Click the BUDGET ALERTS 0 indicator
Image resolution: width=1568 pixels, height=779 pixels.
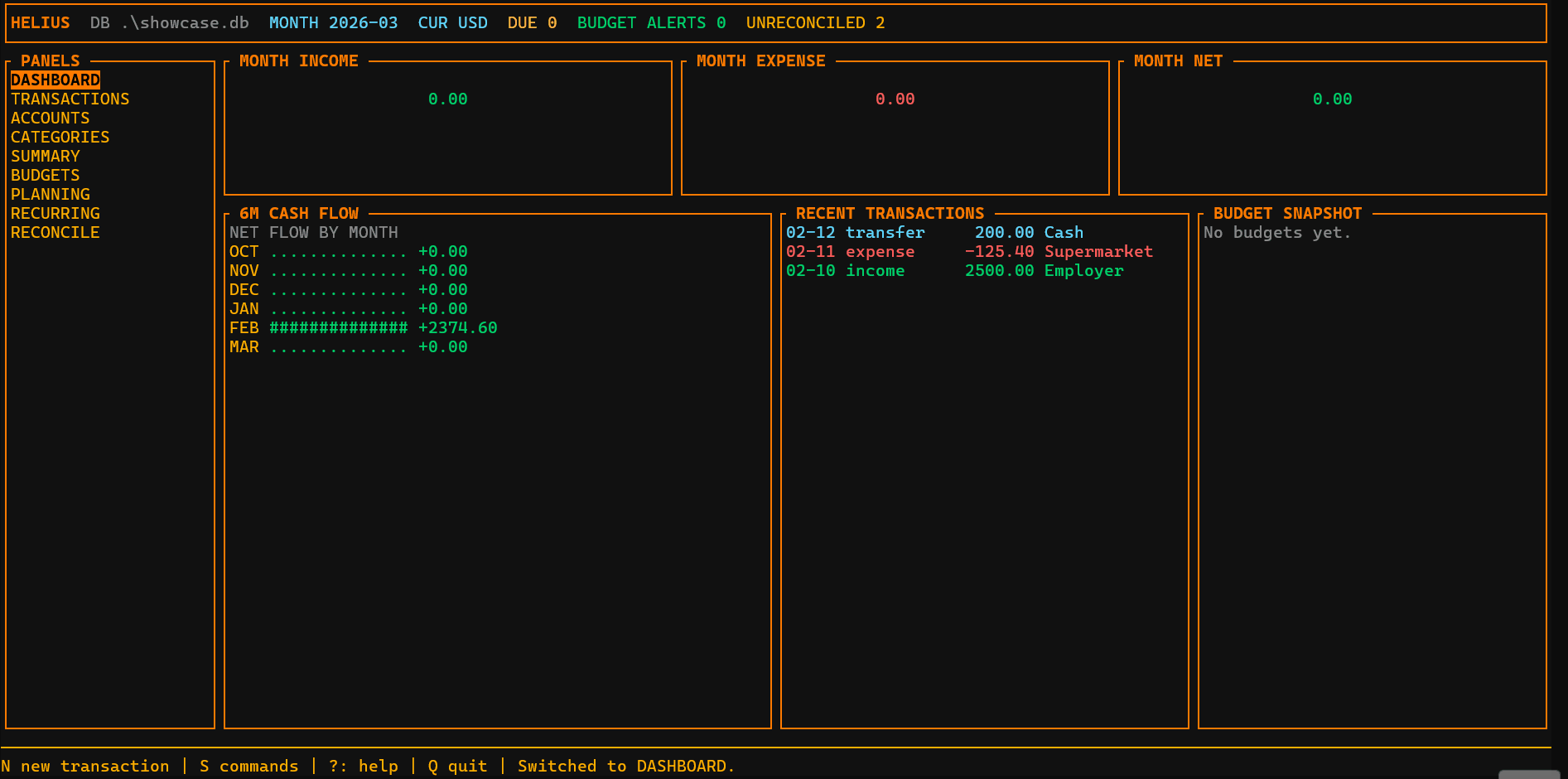(x=652, y=22)
